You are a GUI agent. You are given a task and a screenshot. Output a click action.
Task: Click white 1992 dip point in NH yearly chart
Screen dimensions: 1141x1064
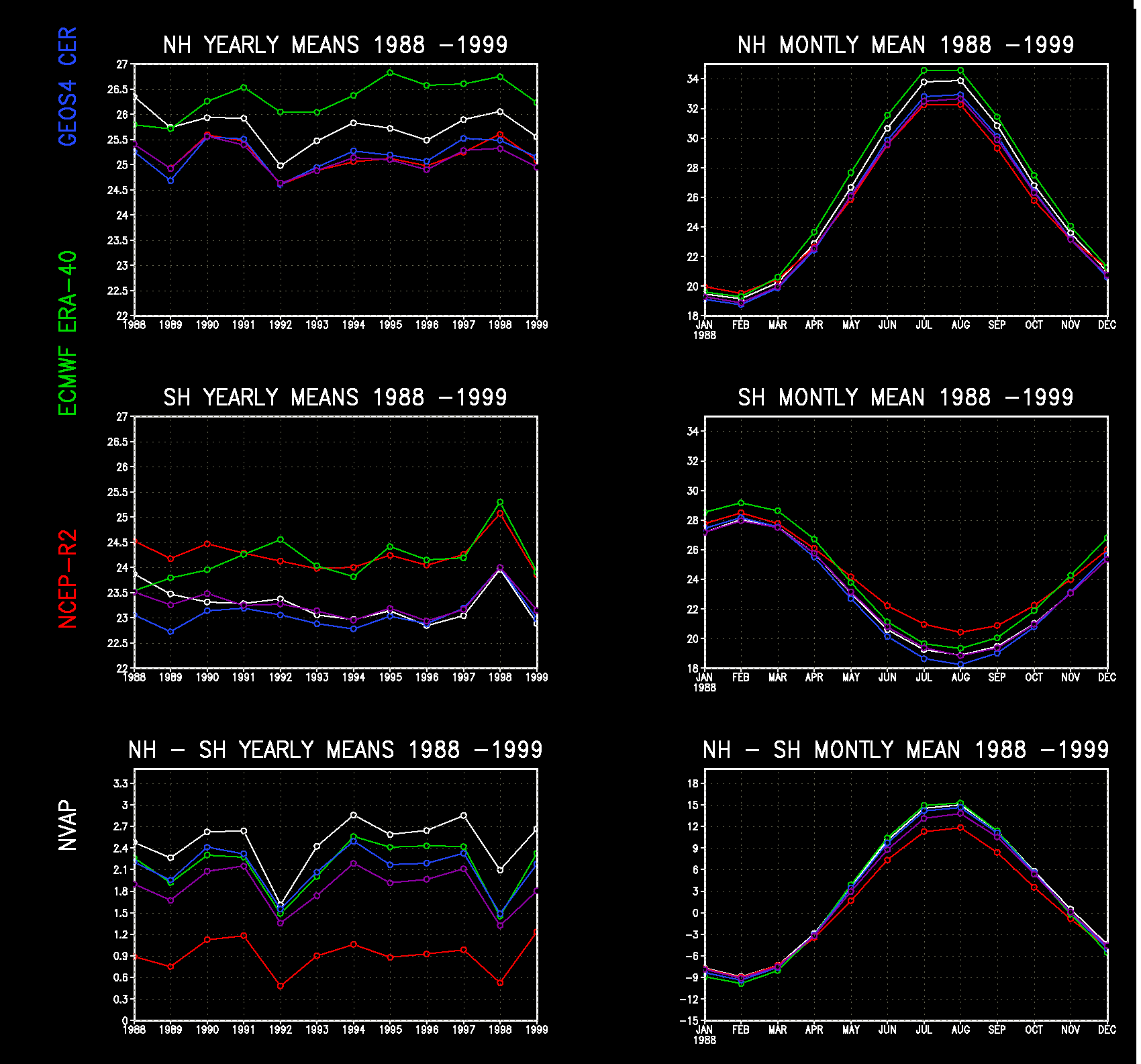281,166
